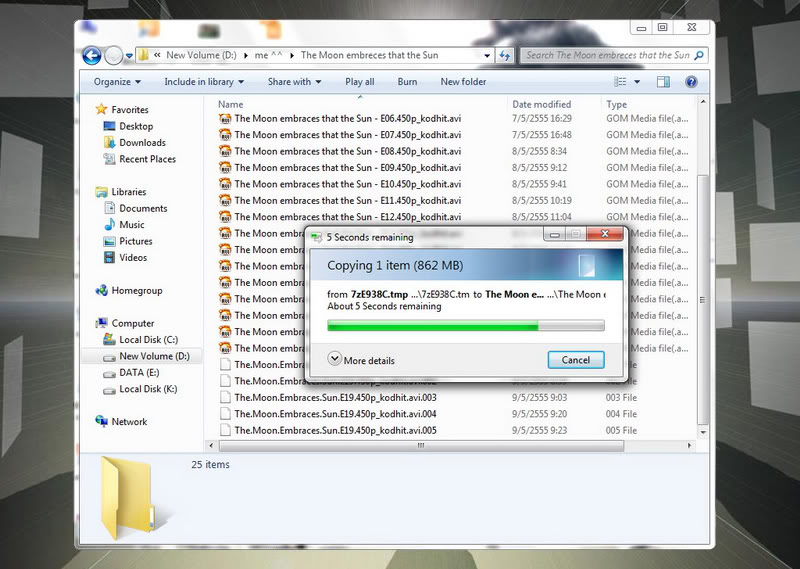Image resolution: width=800 pixels, height=569 pixels.
Task: Click 'New Volume (D:)' in address breadcrumb
Action: point(201,55)
